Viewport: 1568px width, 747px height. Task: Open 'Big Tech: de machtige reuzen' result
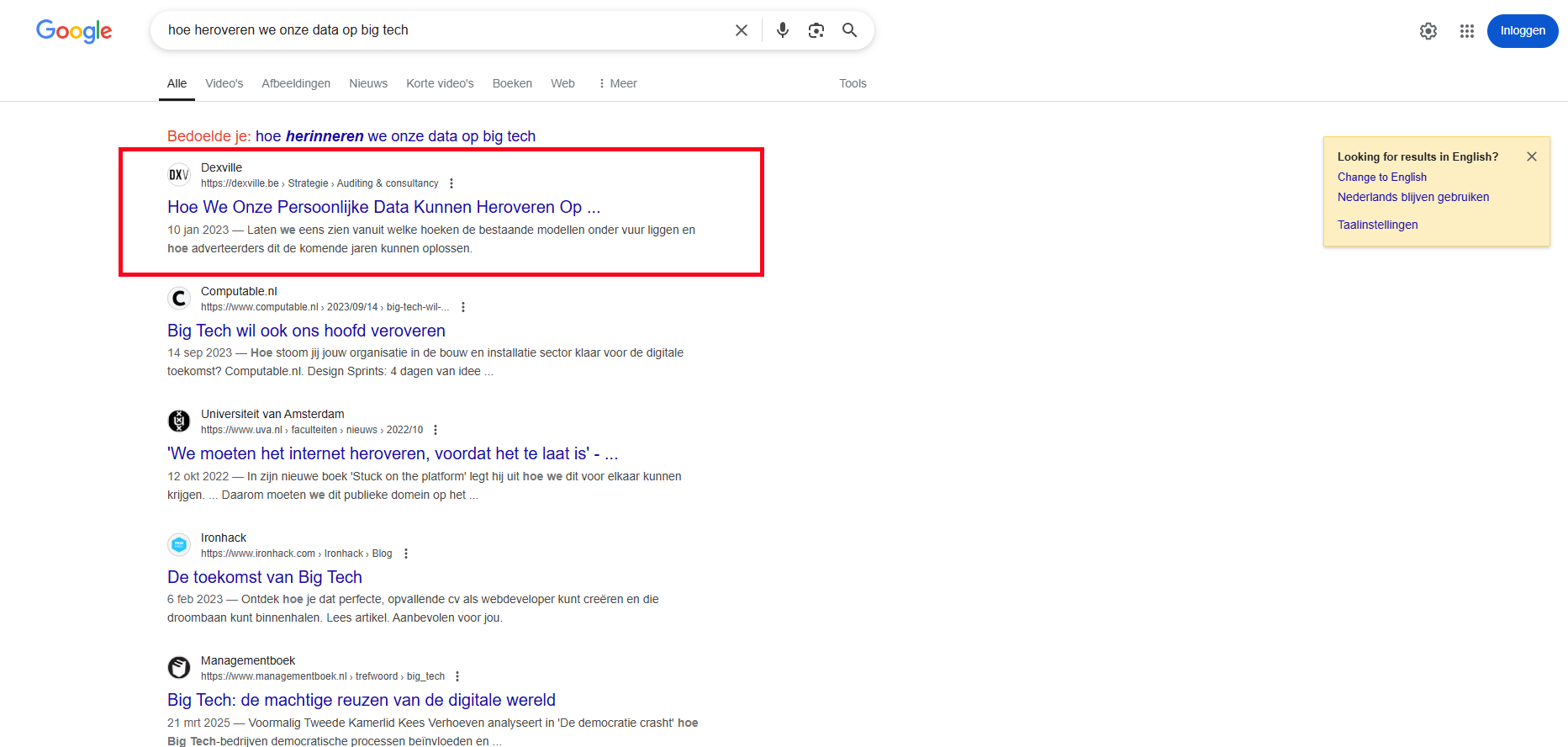click(362, 700)
